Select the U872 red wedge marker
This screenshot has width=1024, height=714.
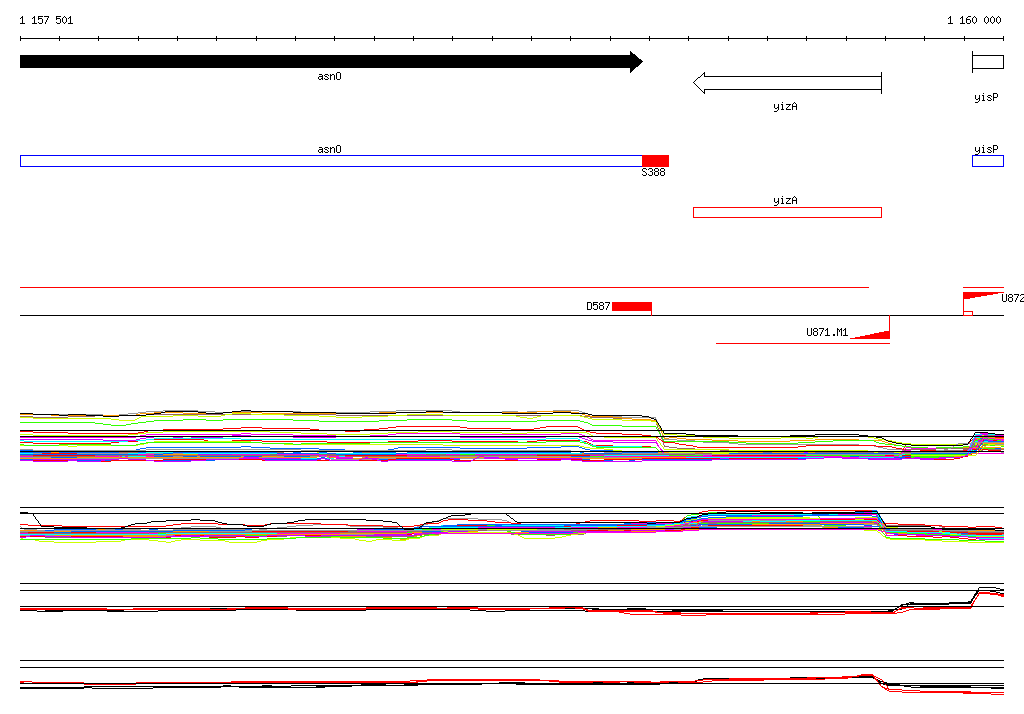(x=982, y=295)
